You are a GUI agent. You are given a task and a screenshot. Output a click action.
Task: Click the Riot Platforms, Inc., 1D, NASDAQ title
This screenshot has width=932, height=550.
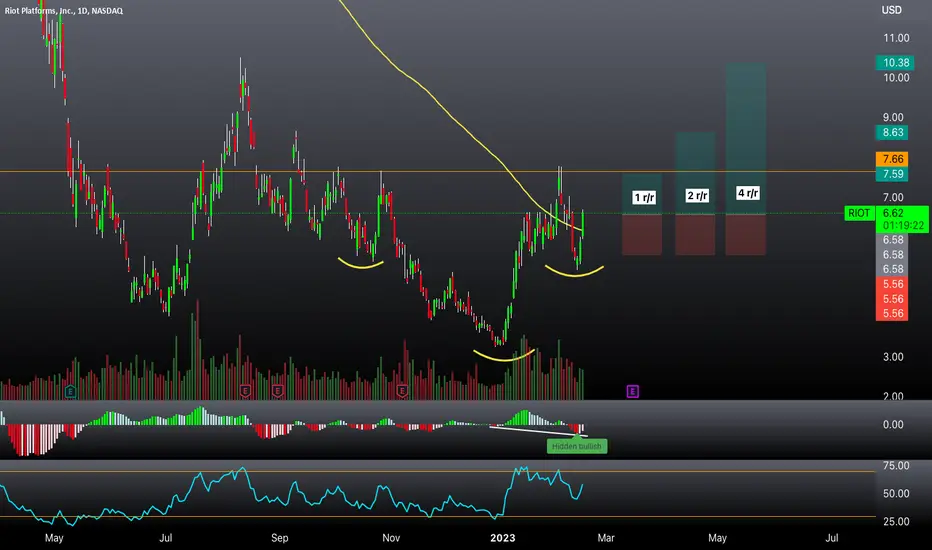64,11
